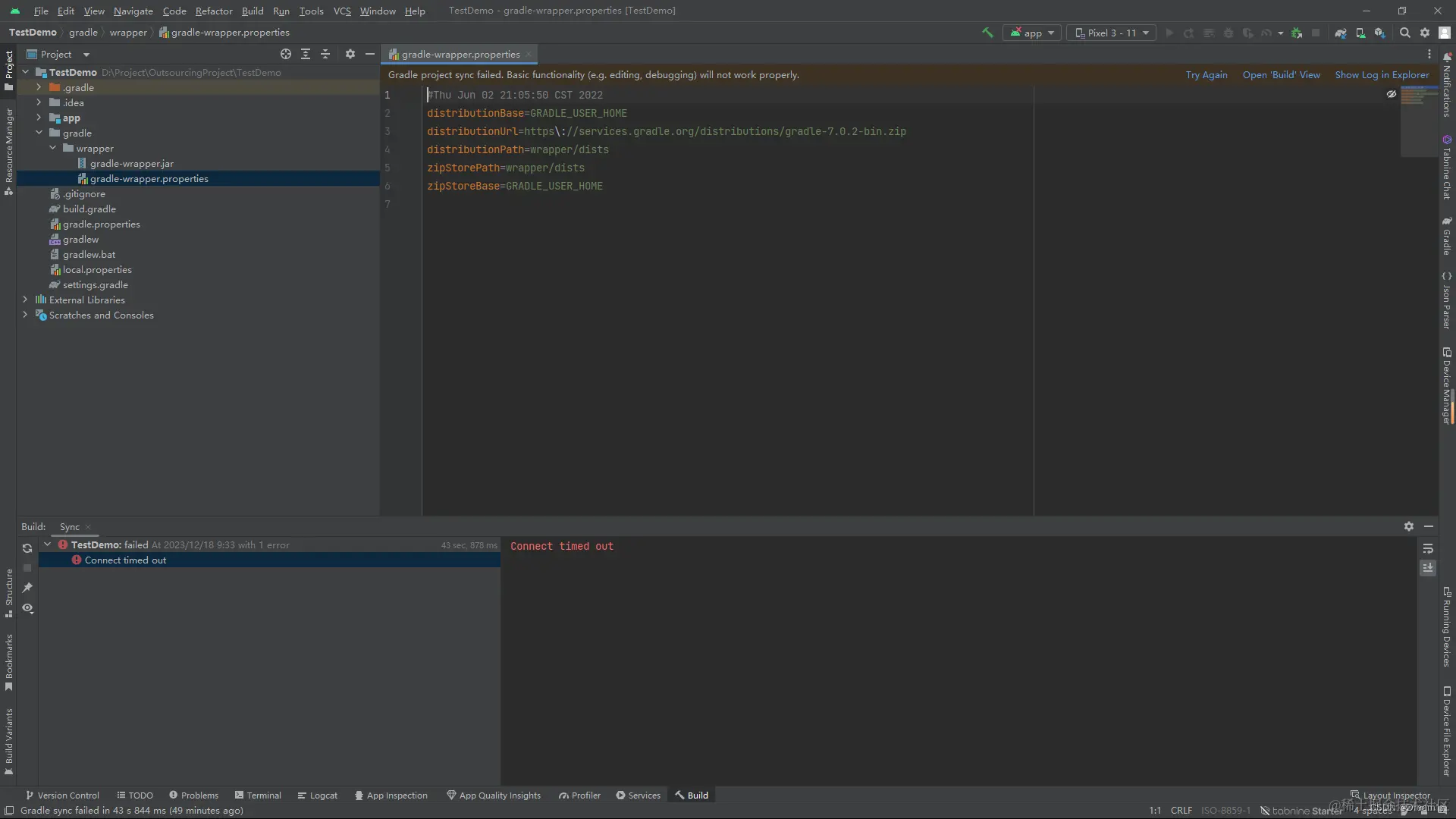Click the editor error stripe minimap
The image size is (1456, 819).
(1418, 121)
